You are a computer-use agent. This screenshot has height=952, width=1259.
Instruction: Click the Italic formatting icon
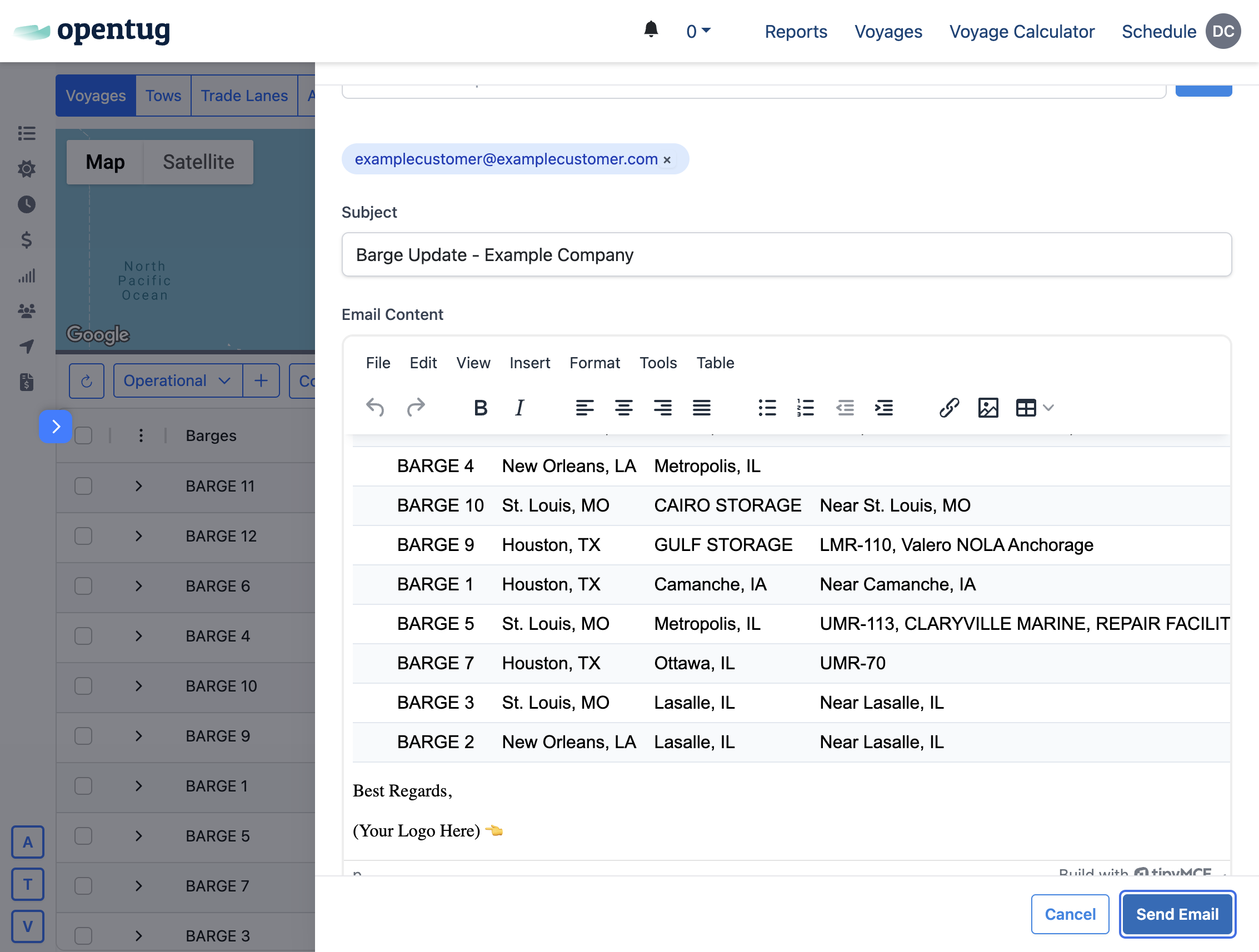519,408
